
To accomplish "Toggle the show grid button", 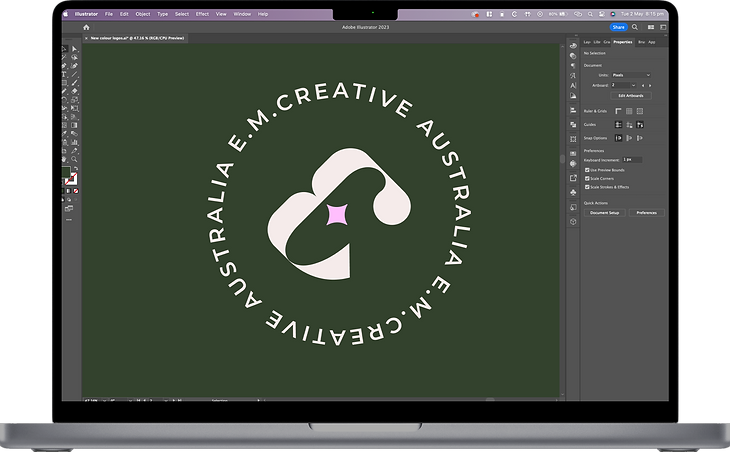I will [629, 111].
